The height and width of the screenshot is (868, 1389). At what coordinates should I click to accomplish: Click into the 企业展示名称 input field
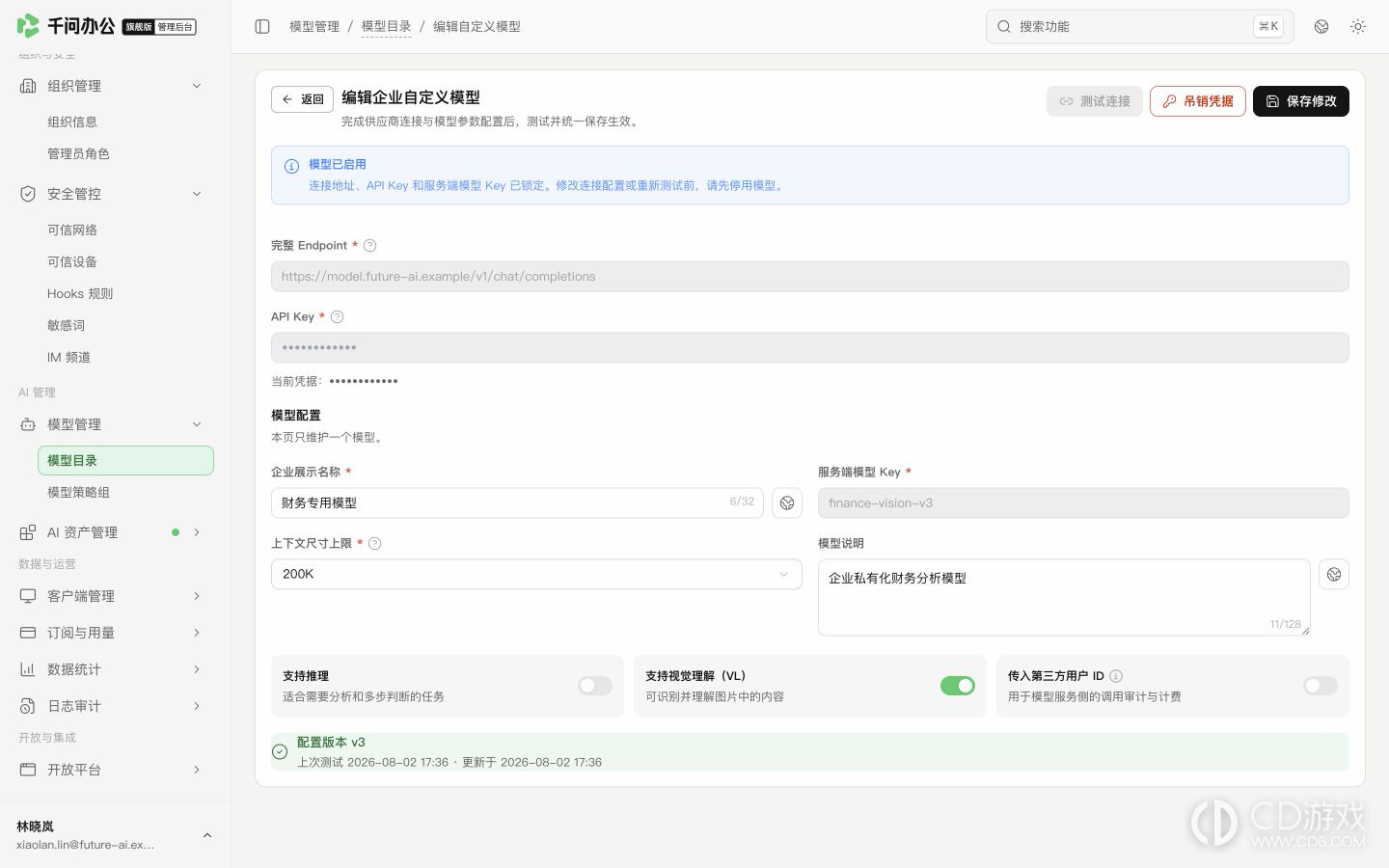517,502
